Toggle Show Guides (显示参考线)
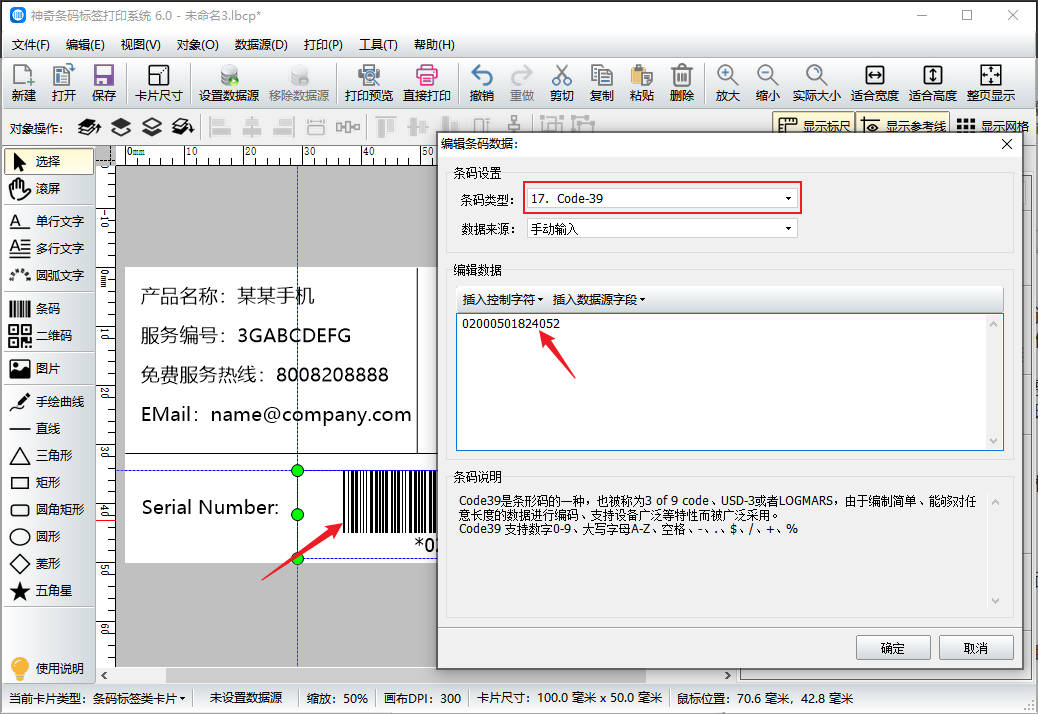The image size is (1038, 714). [x=902, y=126]
